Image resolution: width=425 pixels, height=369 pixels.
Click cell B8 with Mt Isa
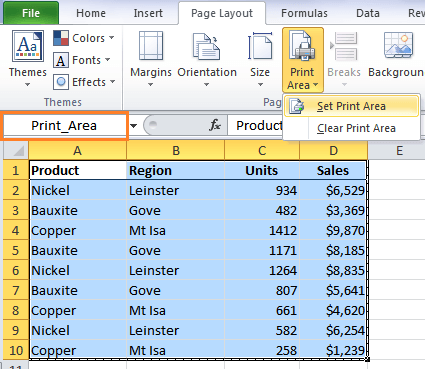coord(176,310)
